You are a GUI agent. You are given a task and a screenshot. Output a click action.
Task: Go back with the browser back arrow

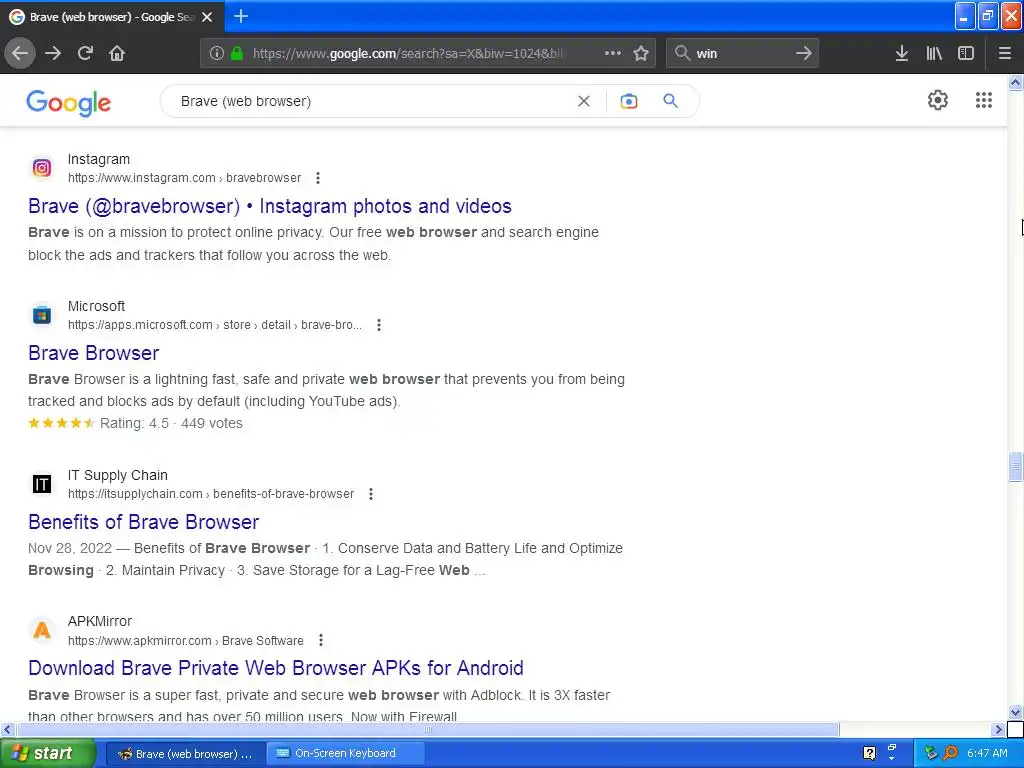tap(20, 54)
